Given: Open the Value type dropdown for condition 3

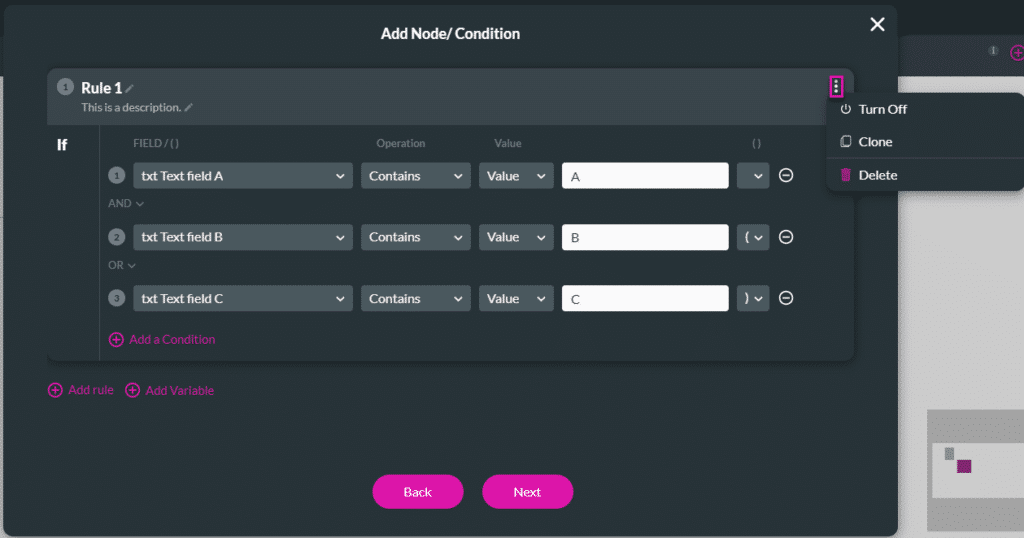Looking at the screenshot, I should [x=515, y=298].
